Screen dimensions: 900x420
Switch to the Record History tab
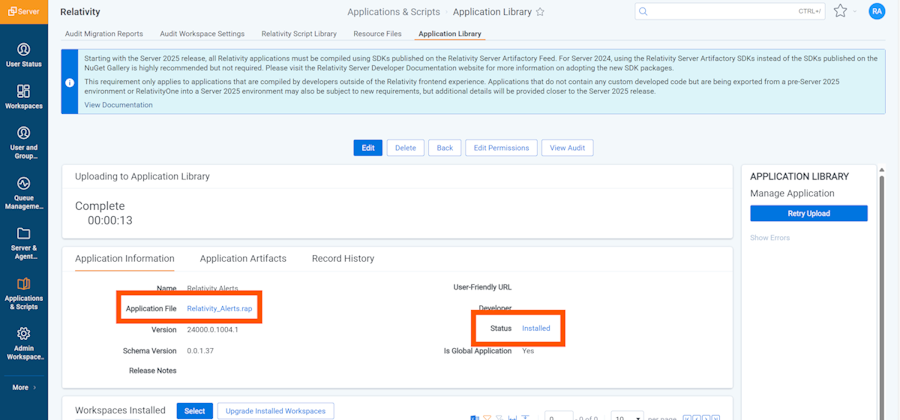(343, 259)
